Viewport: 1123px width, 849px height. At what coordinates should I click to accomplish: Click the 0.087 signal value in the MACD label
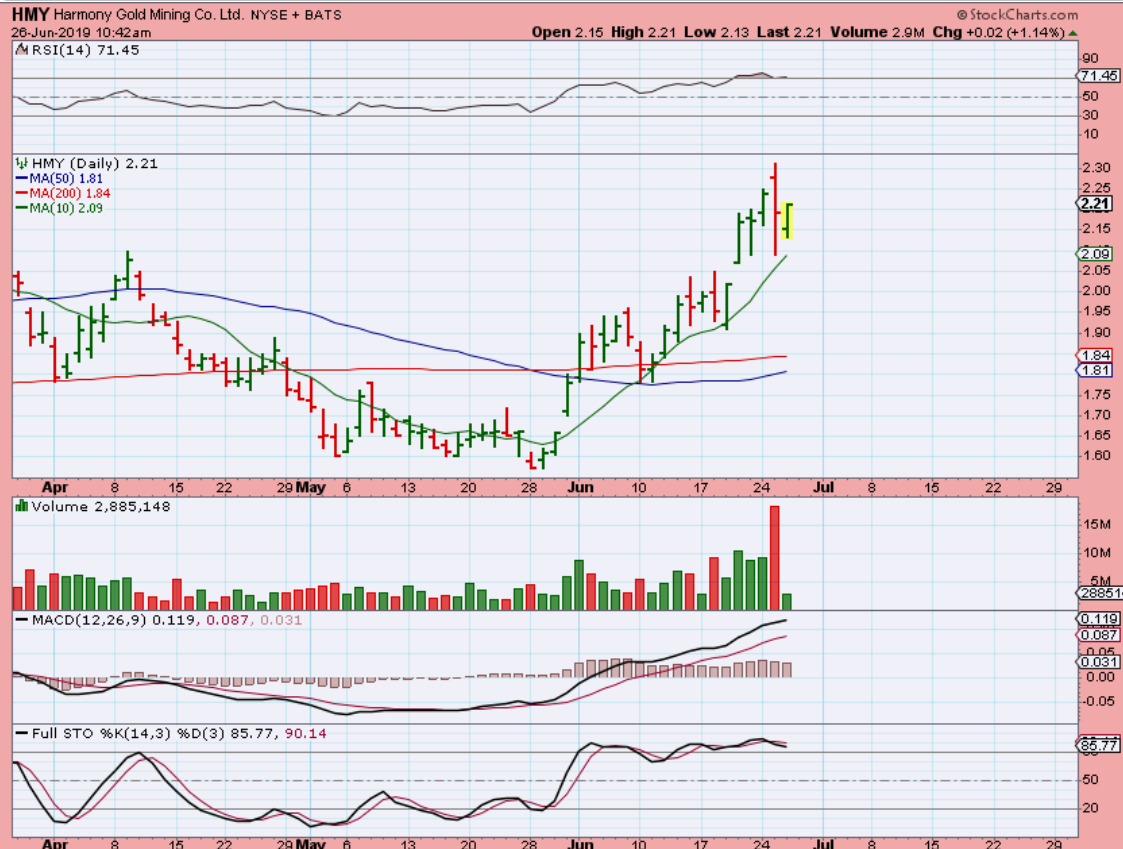coord(228,620)
